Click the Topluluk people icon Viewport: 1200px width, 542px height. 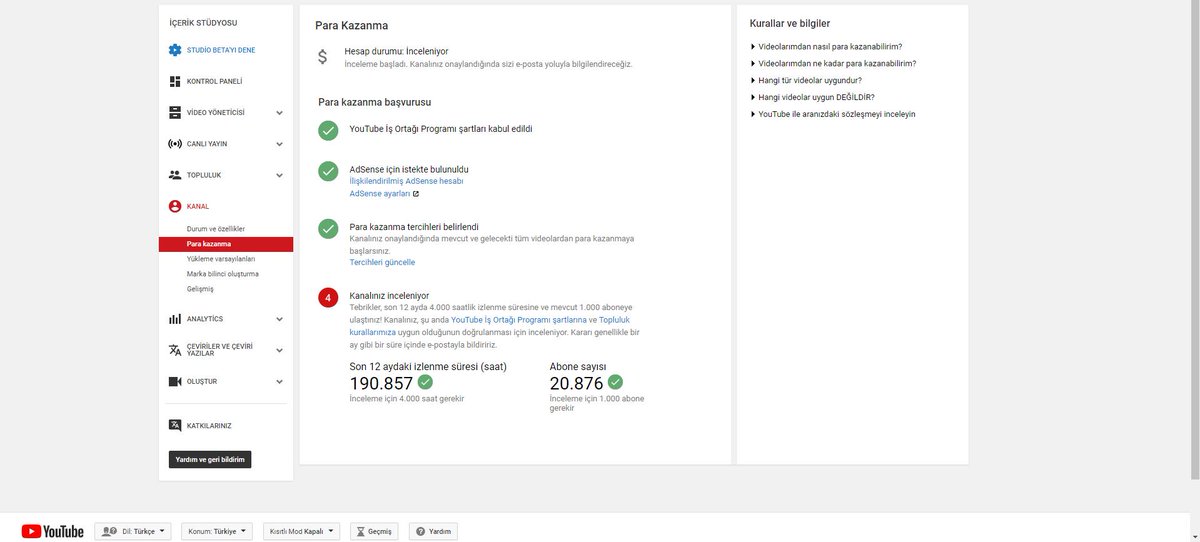click(x=175, y=175)
